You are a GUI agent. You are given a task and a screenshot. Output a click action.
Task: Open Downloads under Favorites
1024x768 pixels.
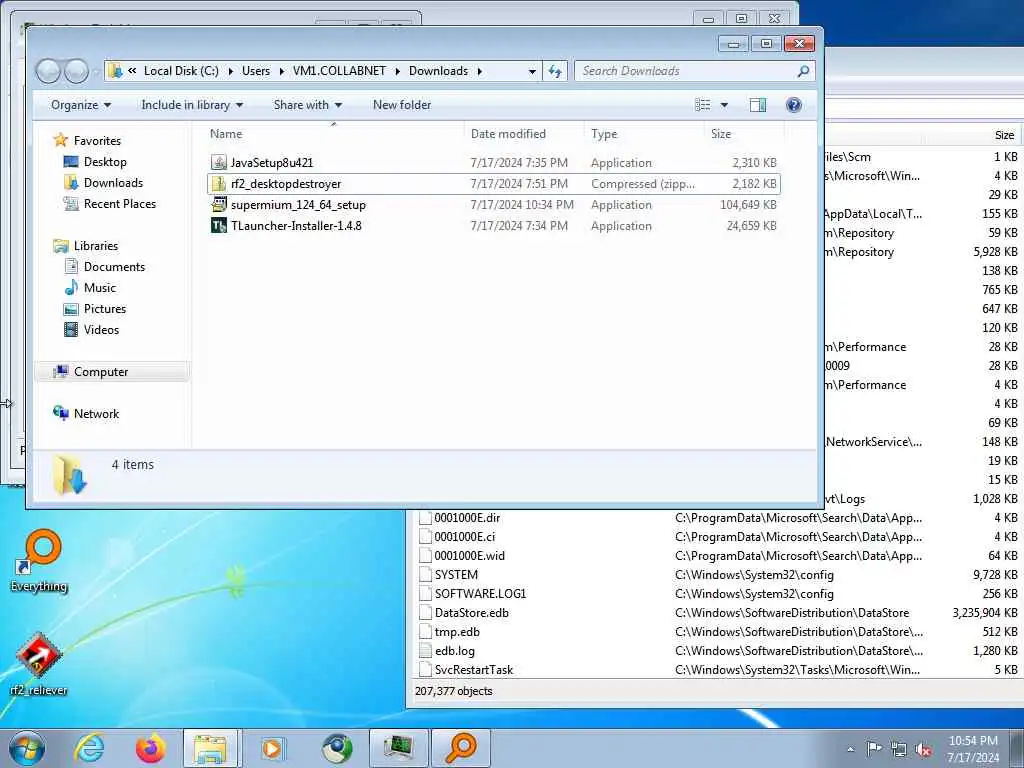click(x=103, y=183)
